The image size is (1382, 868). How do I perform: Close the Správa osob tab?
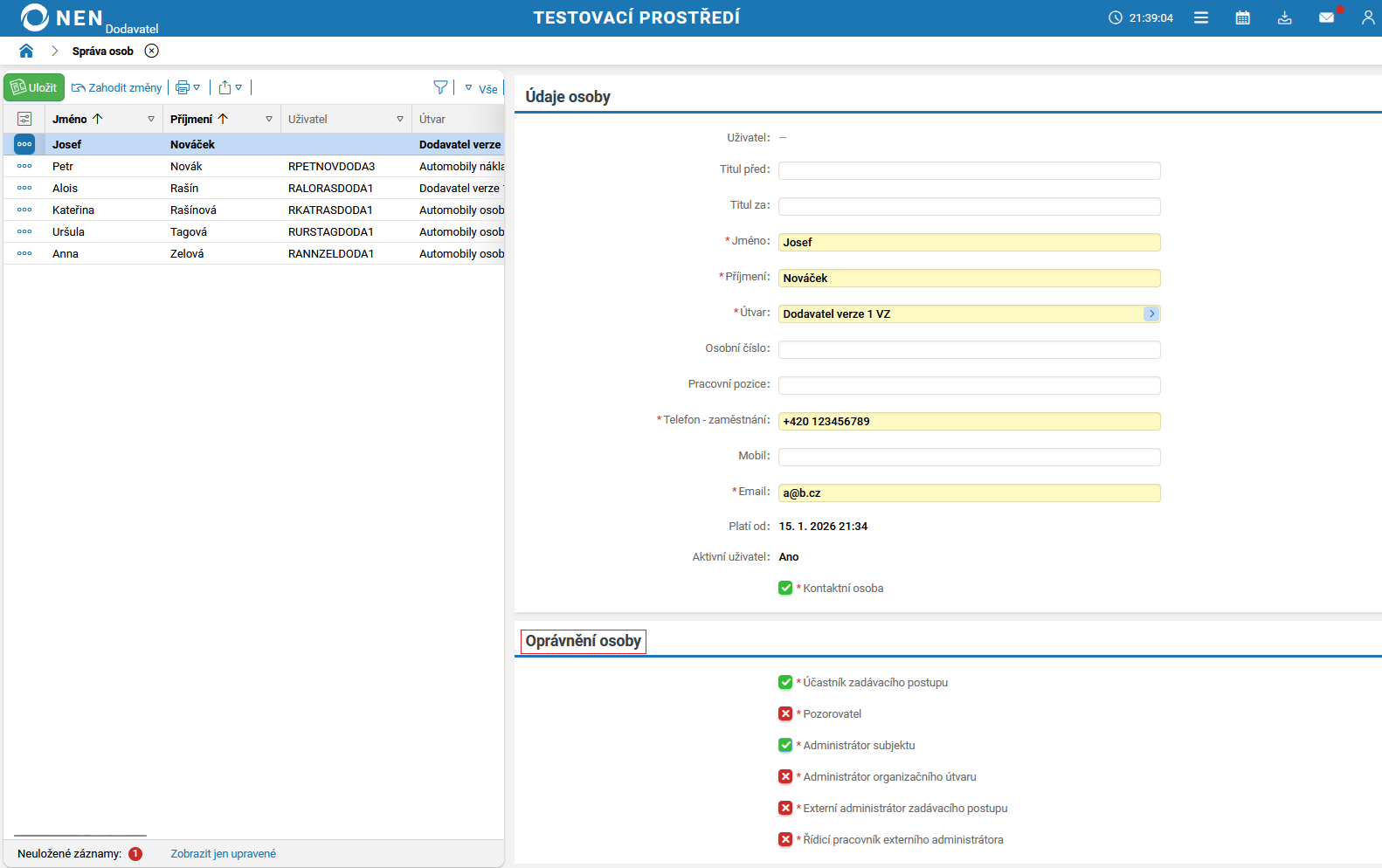coord(152,51)
